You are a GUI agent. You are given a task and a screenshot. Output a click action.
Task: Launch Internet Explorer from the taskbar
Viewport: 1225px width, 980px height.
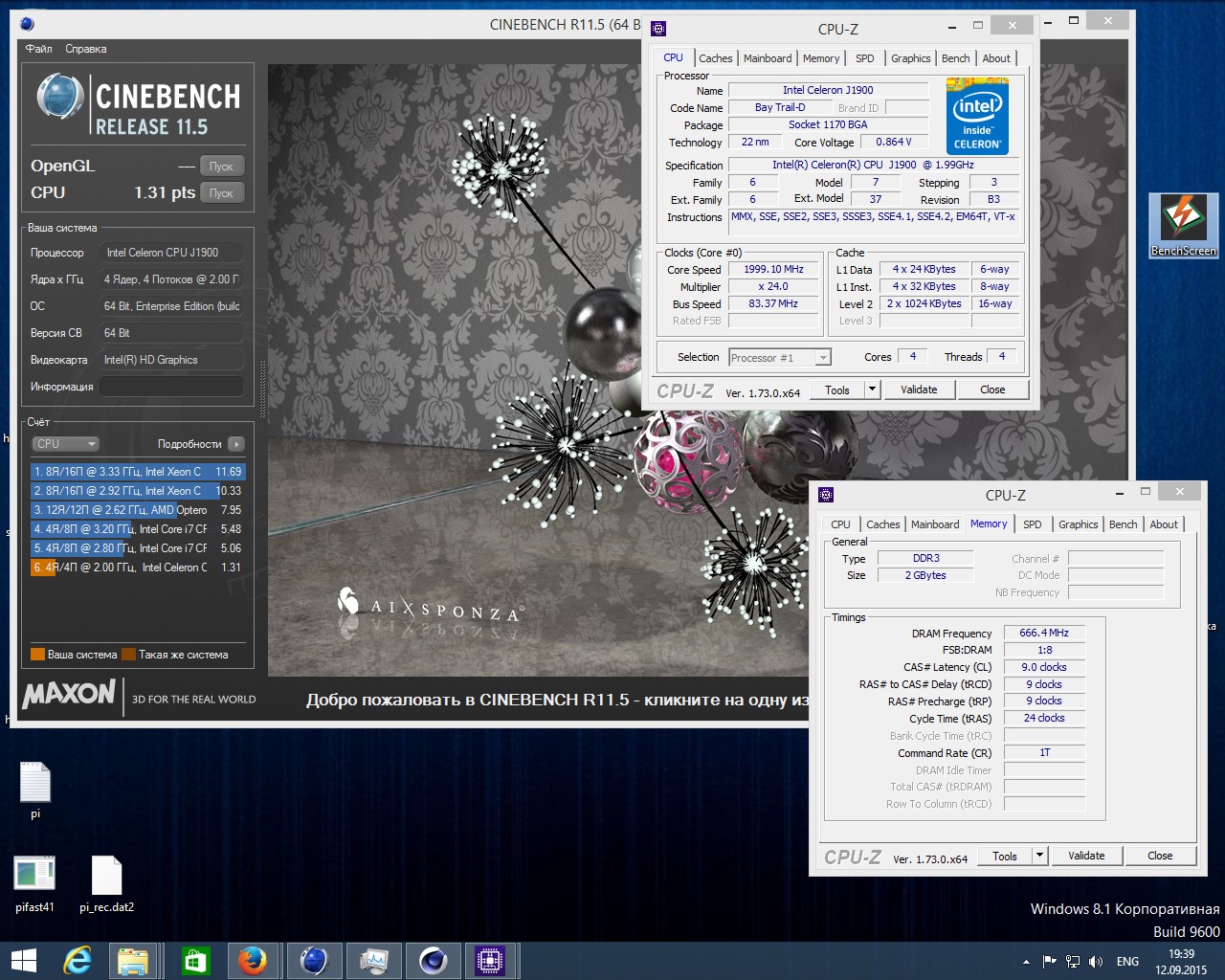click(x=77, y=960)
